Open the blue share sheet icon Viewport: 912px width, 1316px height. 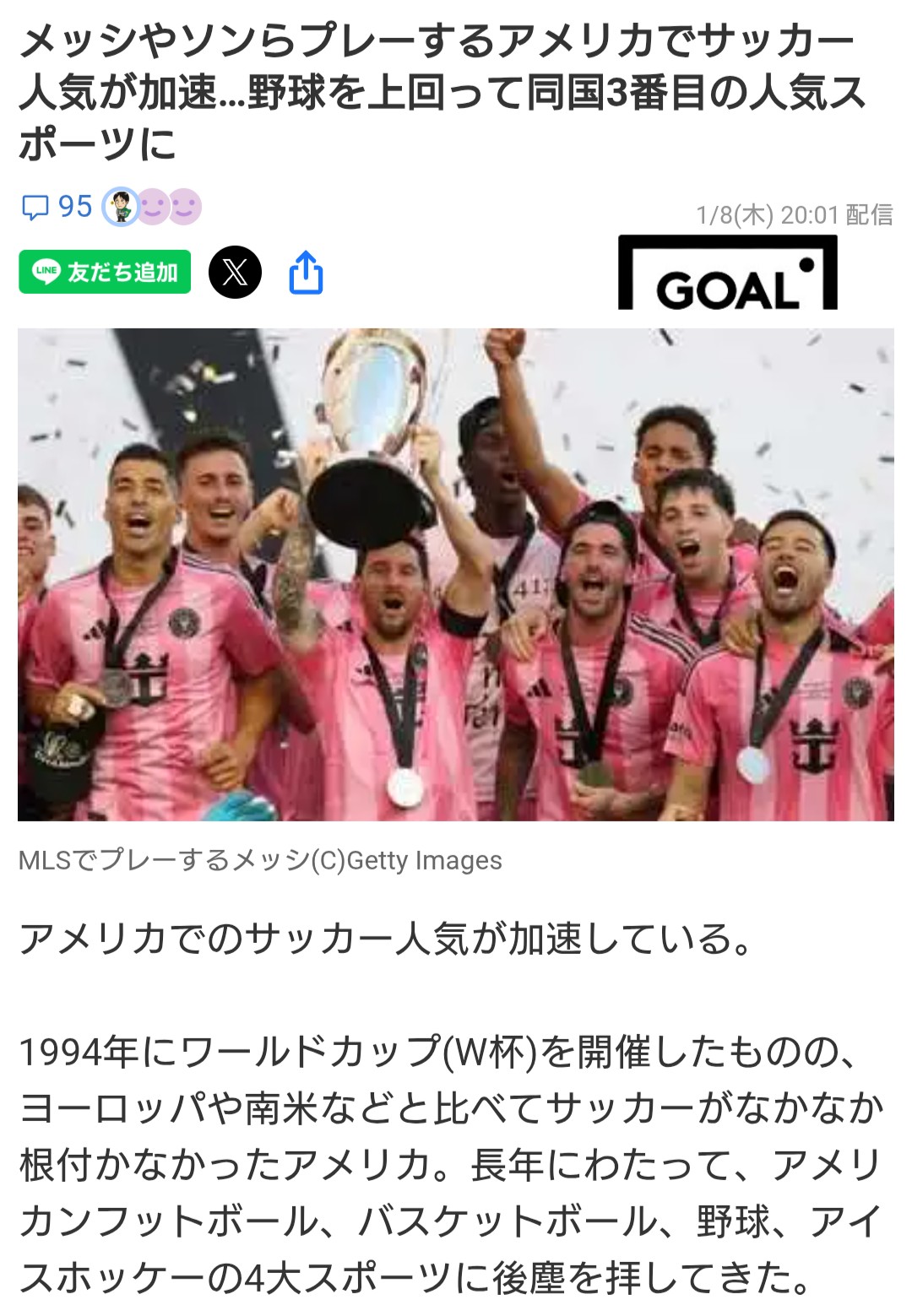306,272
